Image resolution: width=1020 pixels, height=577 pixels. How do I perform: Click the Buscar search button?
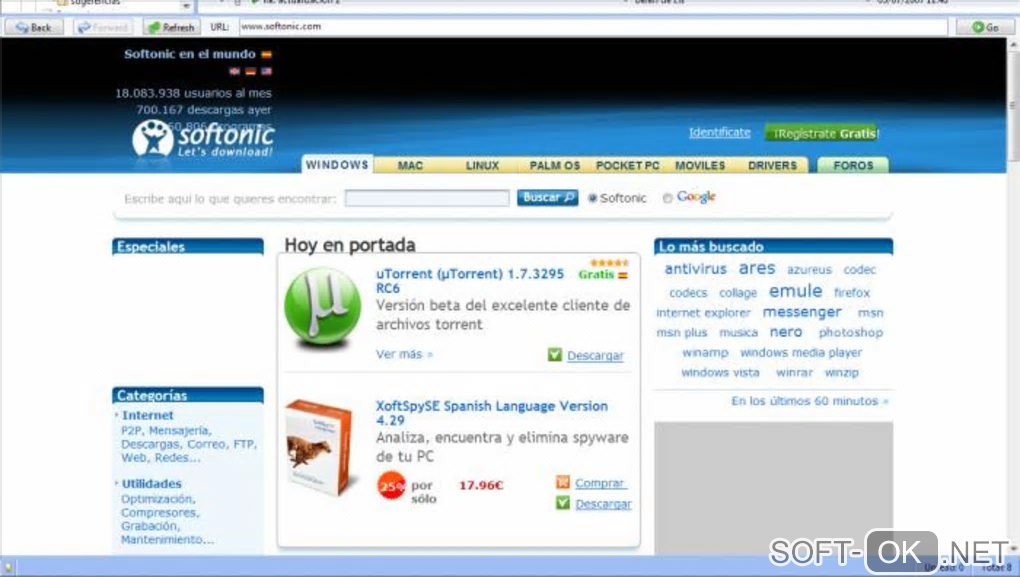[x=547, y=197]
